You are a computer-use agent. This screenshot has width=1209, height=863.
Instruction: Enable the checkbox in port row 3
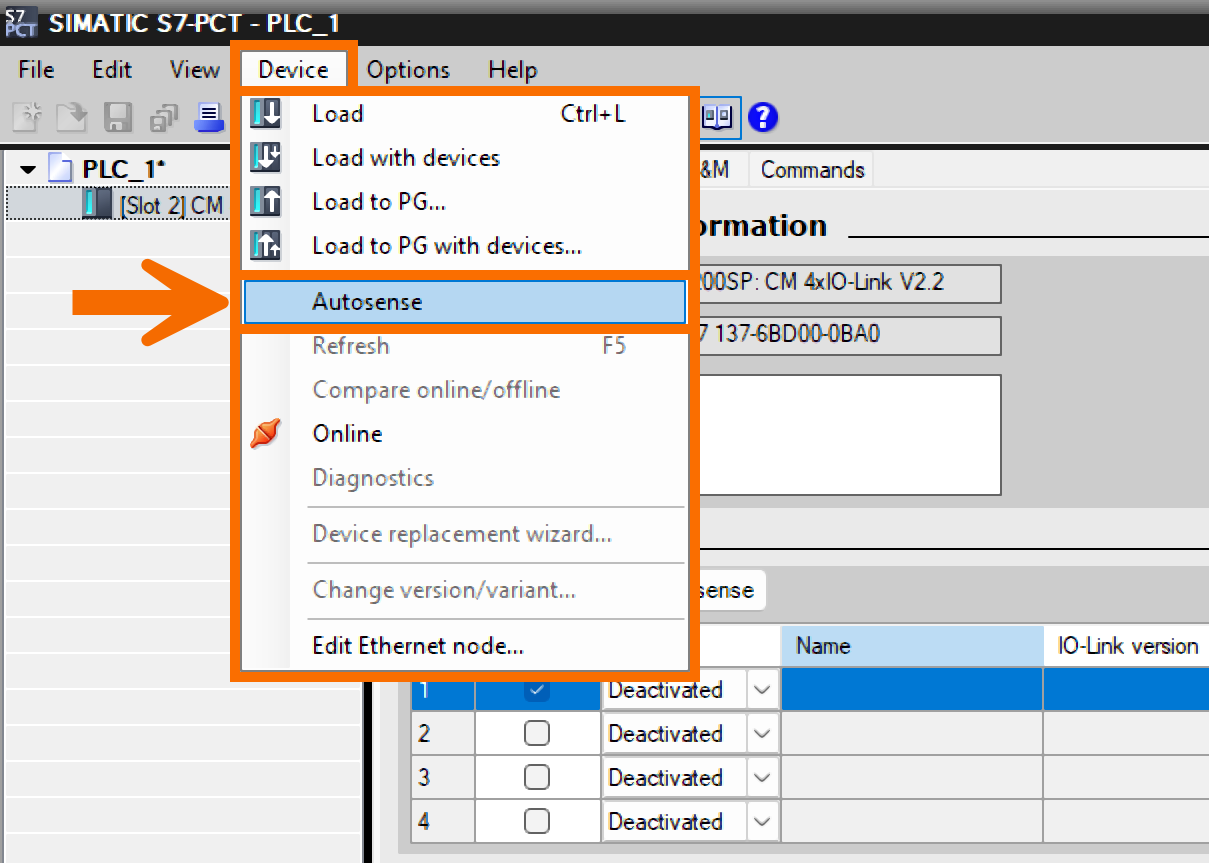pyautogui.click(x=537, y=778)
